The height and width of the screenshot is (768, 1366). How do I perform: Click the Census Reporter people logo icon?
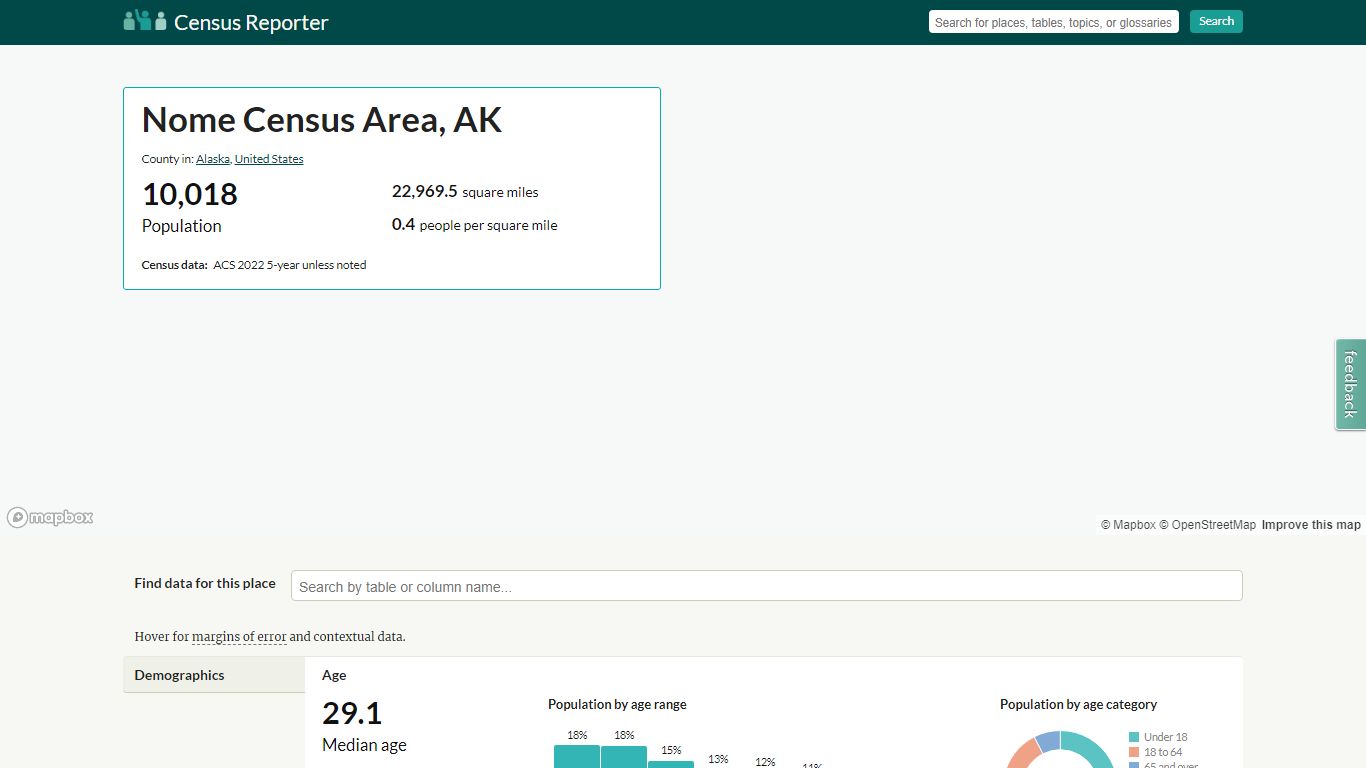pyautogui.click(x=145, y=20)
